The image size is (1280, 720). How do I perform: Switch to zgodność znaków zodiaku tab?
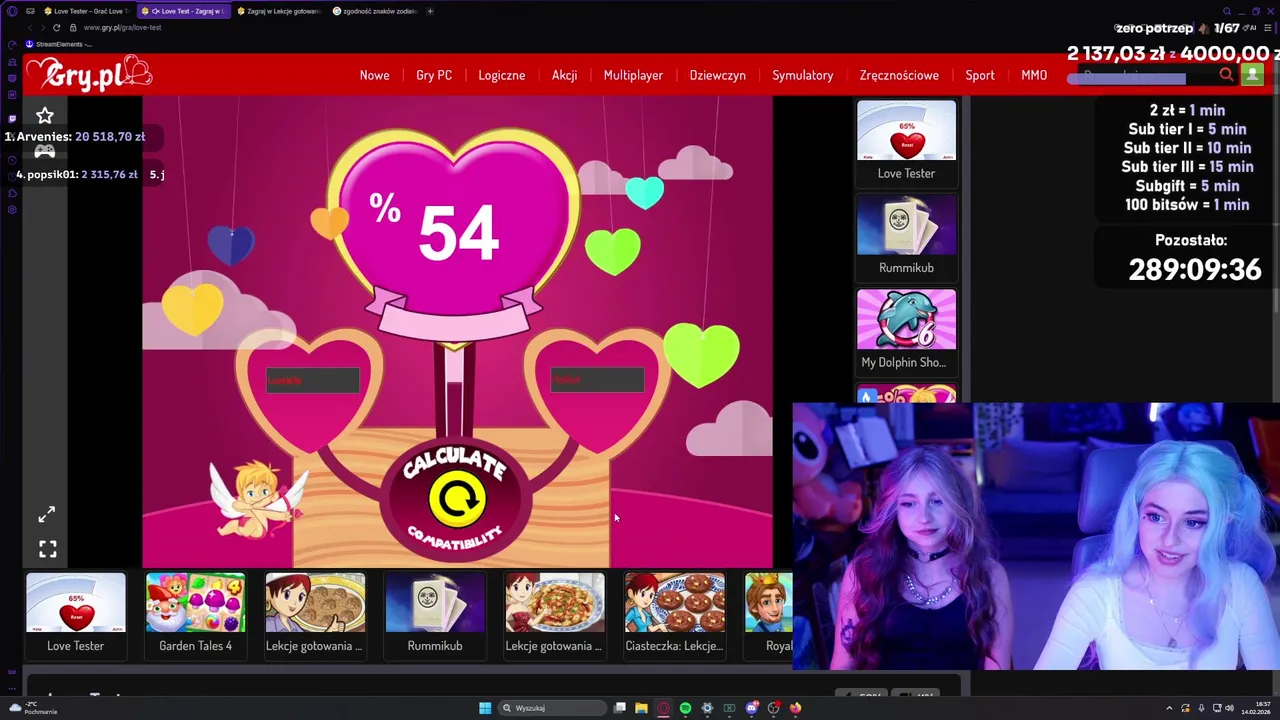375,11
